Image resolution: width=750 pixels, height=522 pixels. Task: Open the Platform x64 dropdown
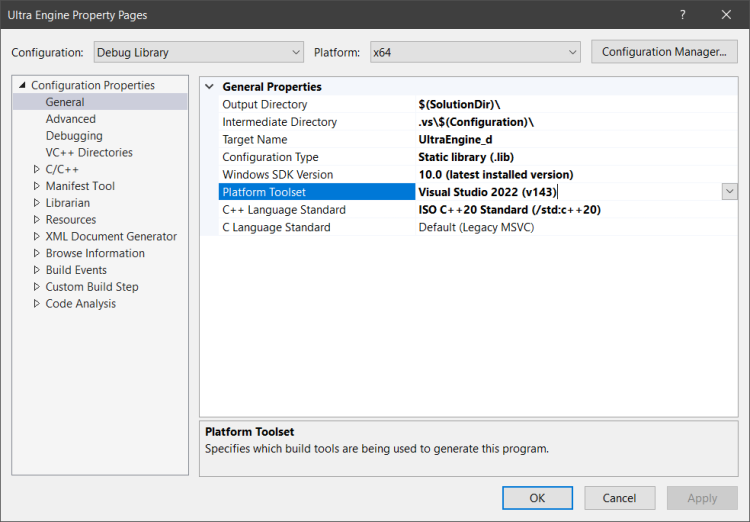coord(474,52)
